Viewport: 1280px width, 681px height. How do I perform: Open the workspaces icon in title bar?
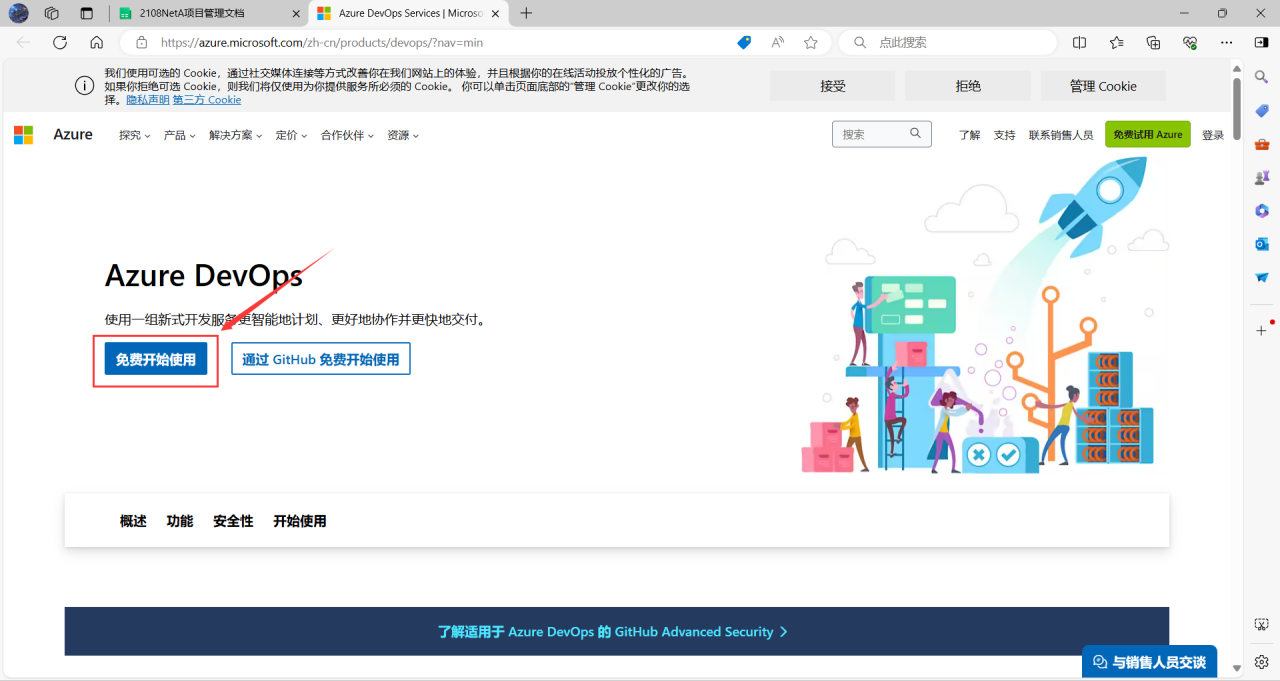tap(52, 13)
